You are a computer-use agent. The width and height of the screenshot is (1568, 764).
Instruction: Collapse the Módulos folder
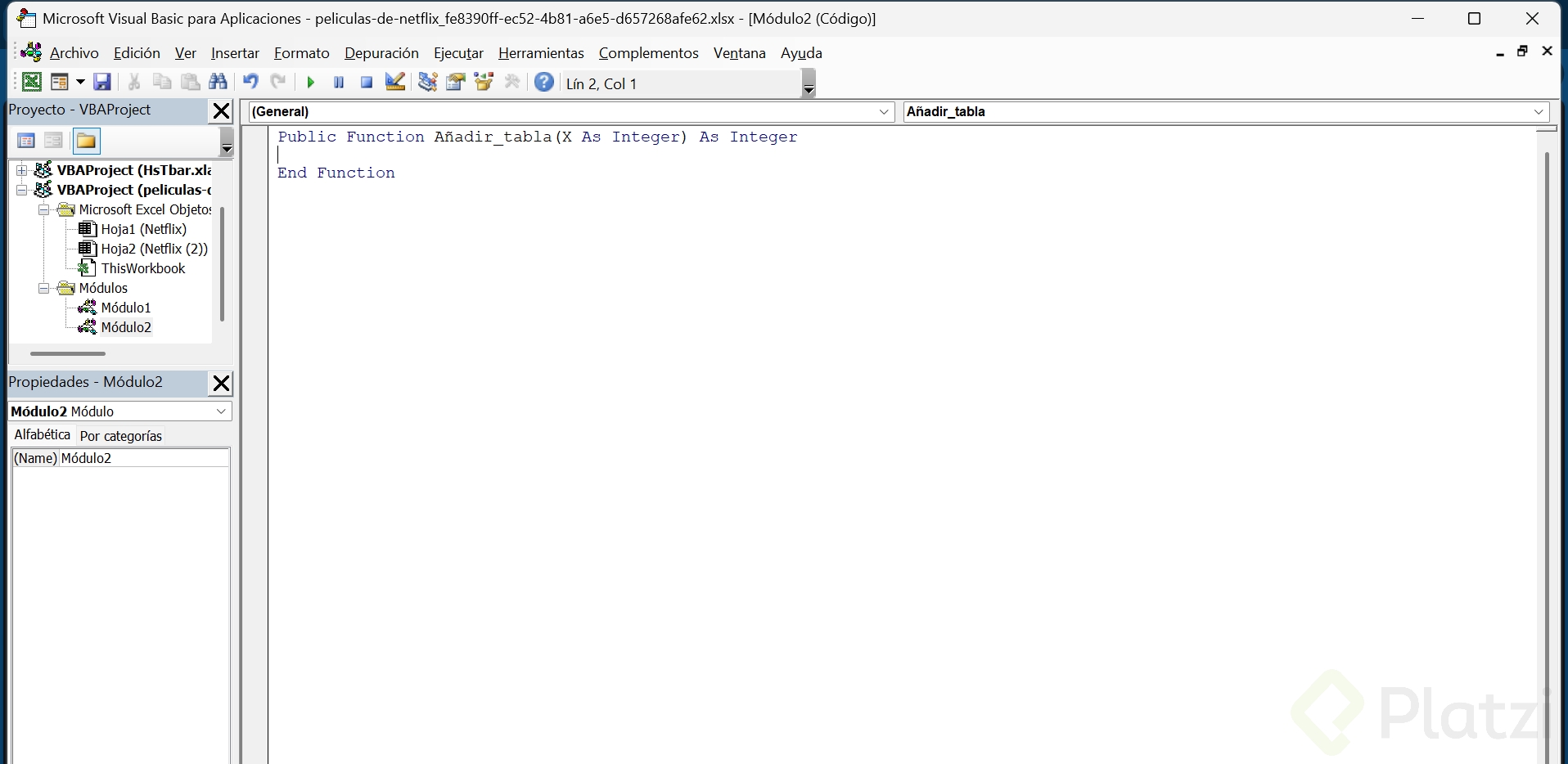[44, 288]
